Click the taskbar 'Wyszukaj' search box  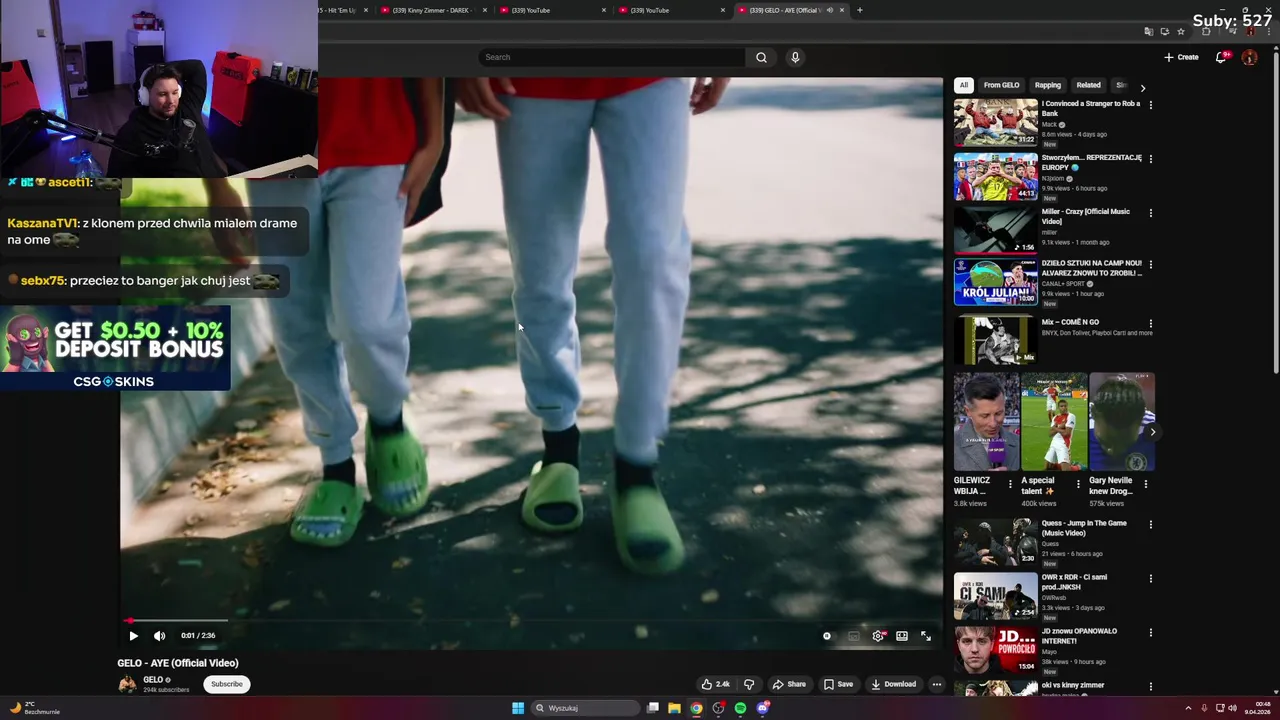click(585, 708)
